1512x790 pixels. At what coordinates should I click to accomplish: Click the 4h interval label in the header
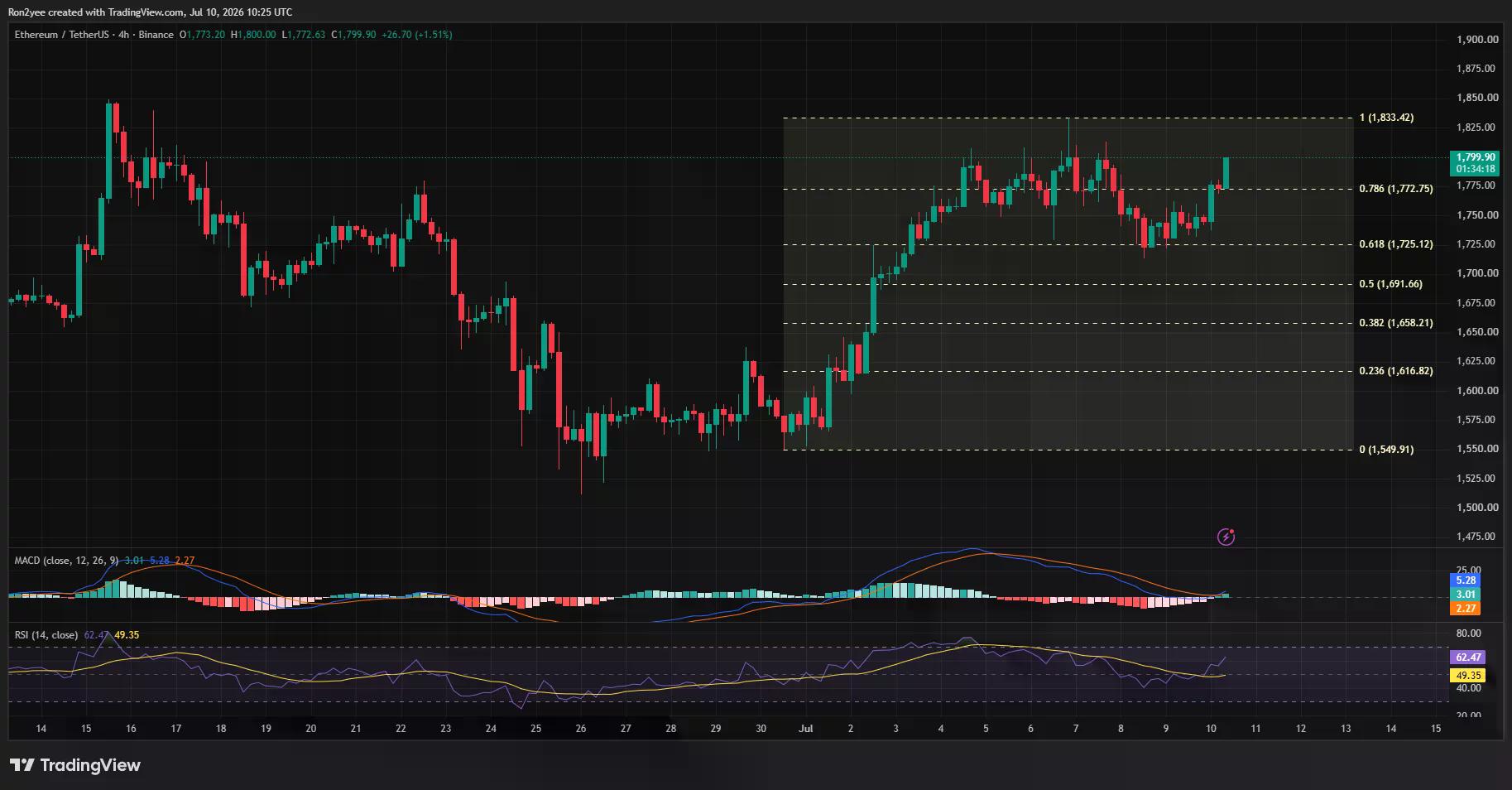click(x=124, y=35)
